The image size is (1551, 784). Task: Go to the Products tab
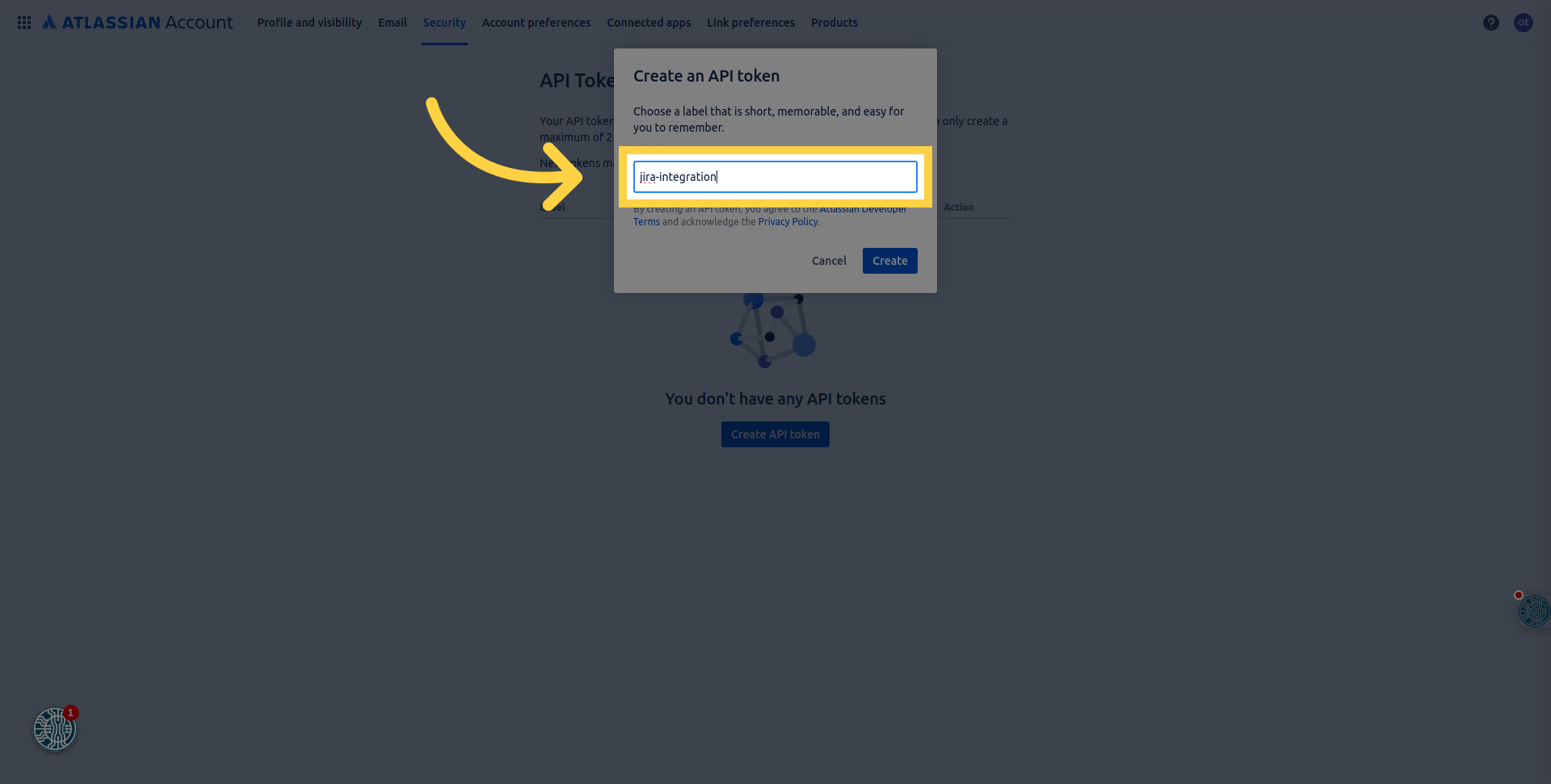click(834, 23)
